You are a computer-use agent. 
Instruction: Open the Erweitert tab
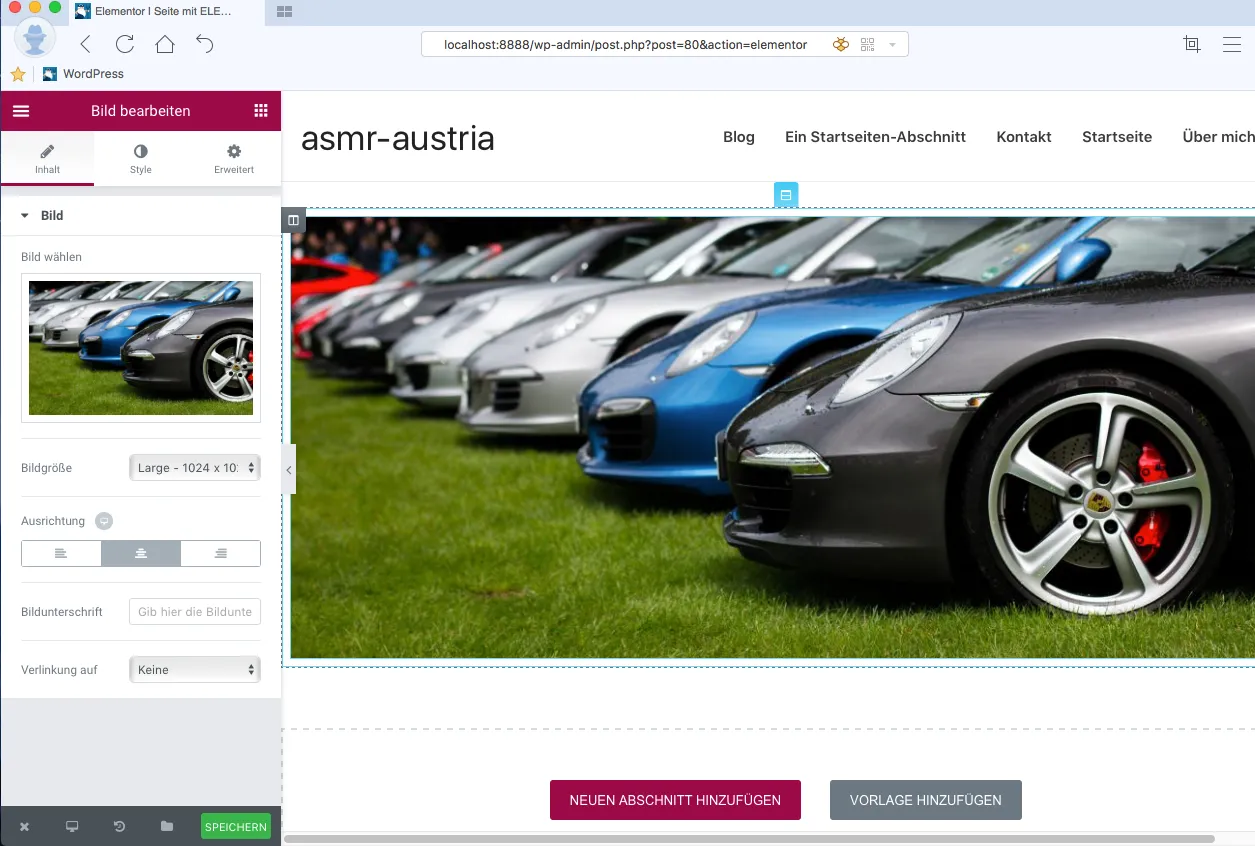[234, 159]
